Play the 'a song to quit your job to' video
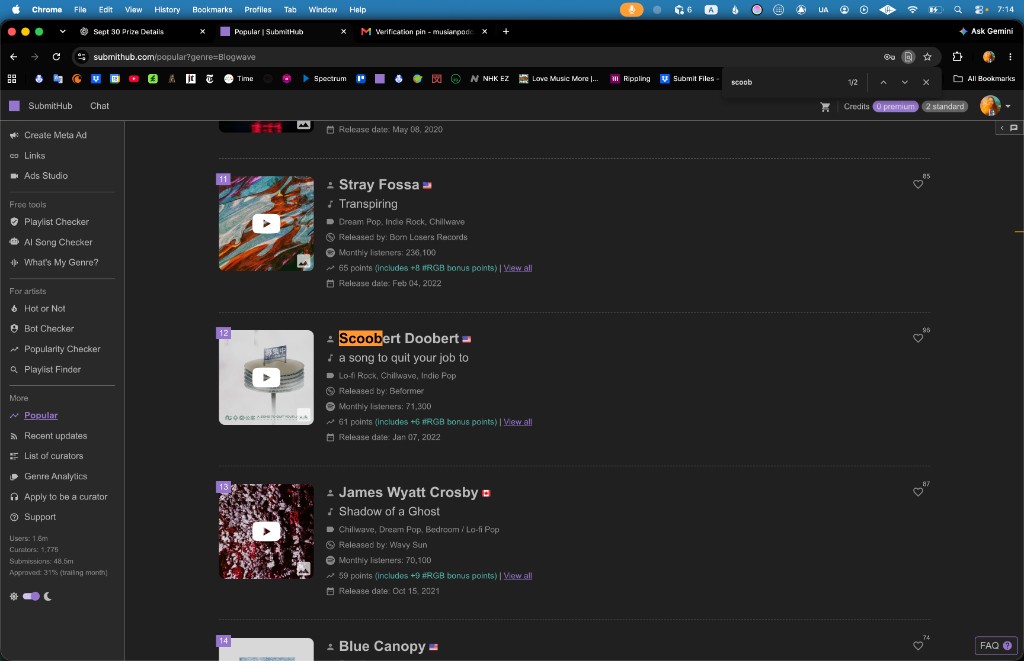Image resolution: width=1024 pixels, height=661 pixels. 266,378
